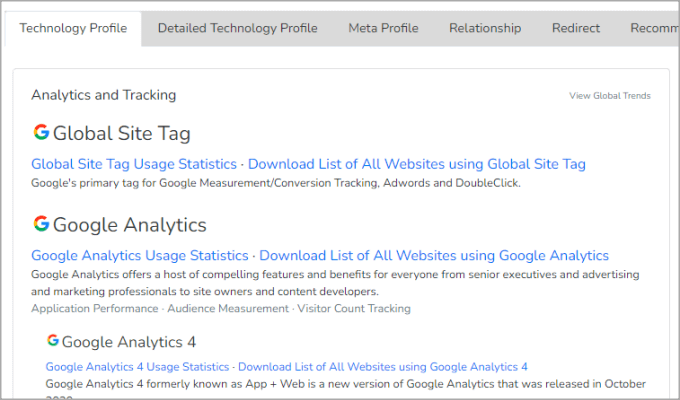Go to the Relationship tab
This screenshot has width=680, height=400.
[485, 28]
